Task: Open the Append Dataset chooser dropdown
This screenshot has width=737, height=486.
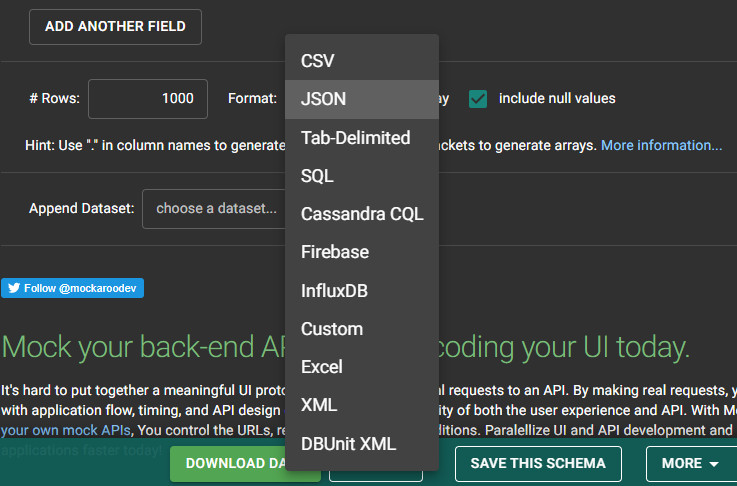Action: point(214,209)
